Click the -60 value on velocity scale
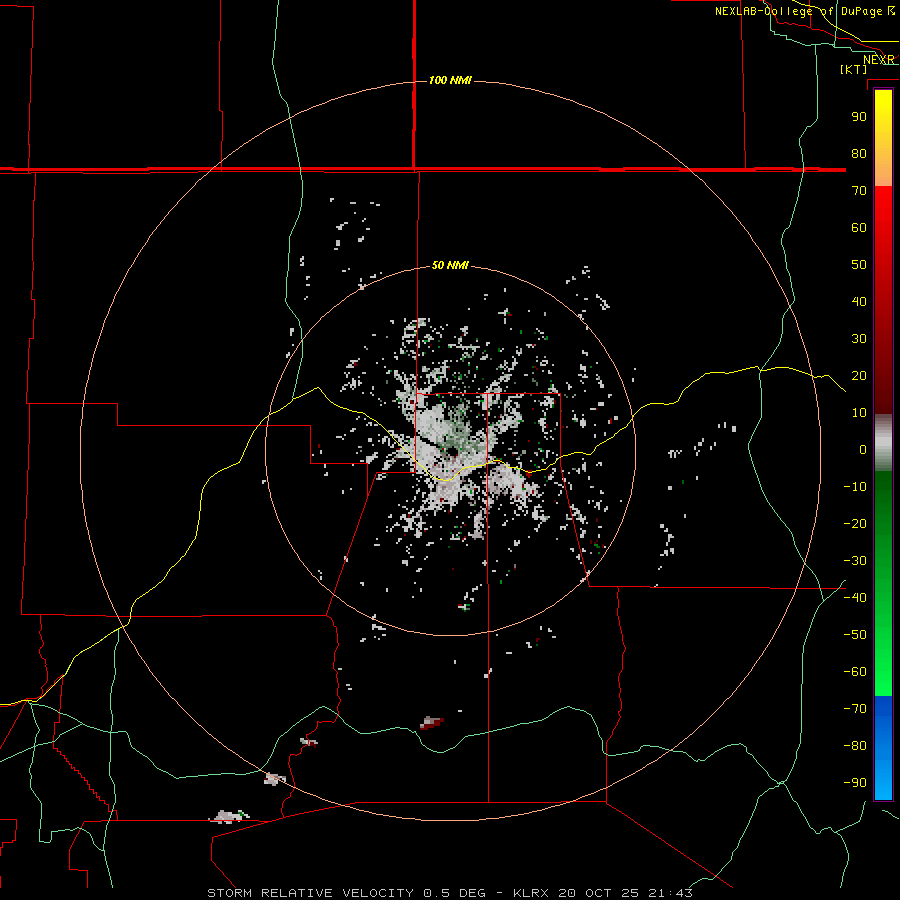900x900 pixels. 855,672
